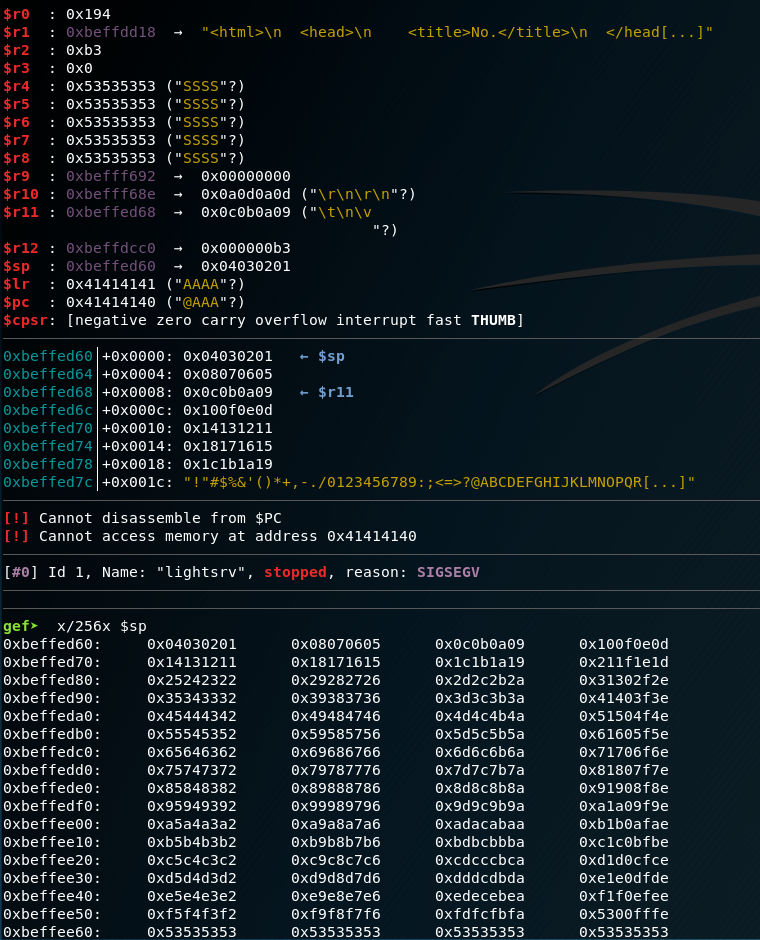Image resolution: width=760 pixels, height=940 pixels.
Task: Select the 0x35343332 value in the dump
Action: coord(192,698)
